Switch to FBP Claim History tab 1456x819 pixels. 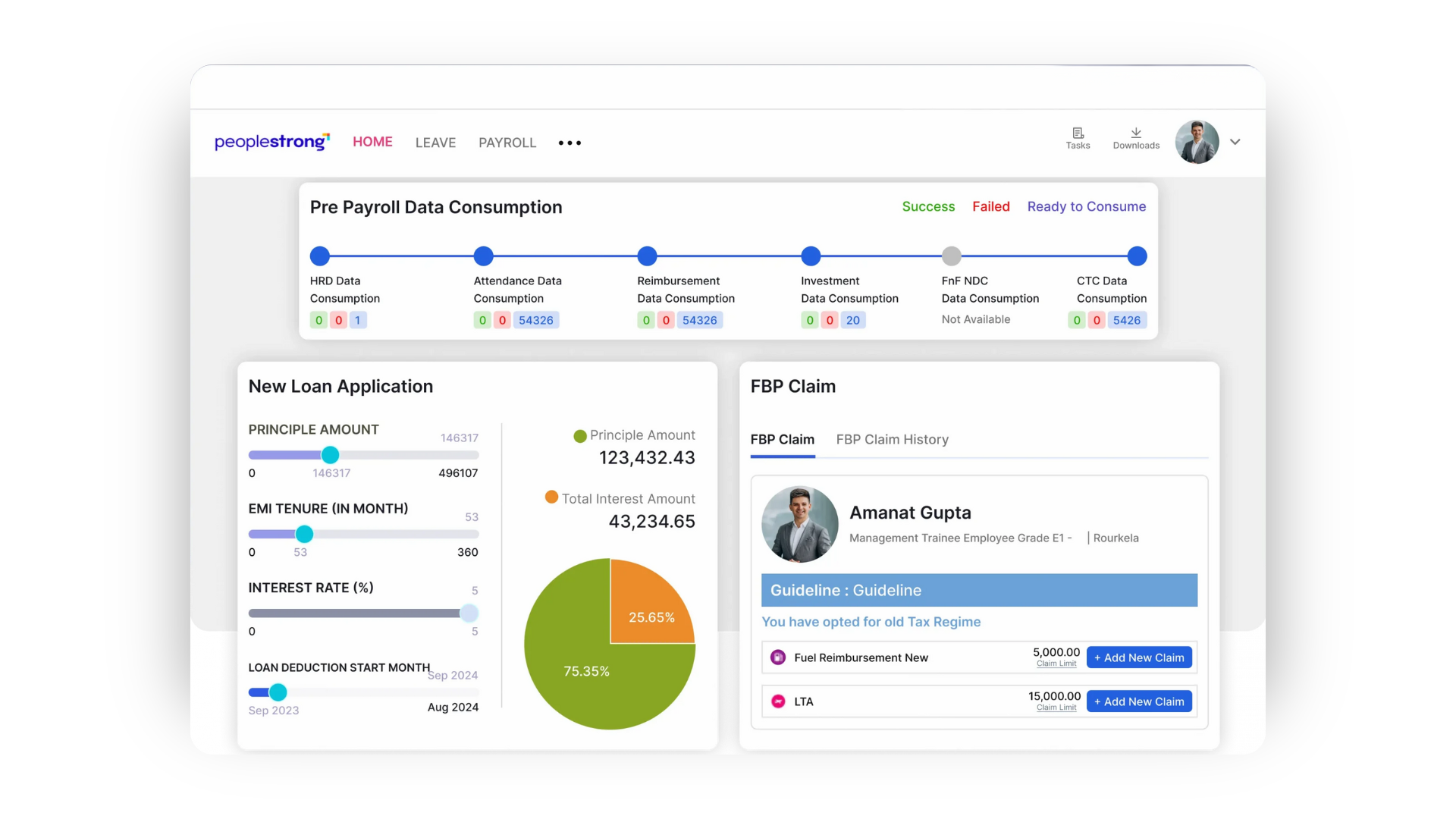point(892,440)
